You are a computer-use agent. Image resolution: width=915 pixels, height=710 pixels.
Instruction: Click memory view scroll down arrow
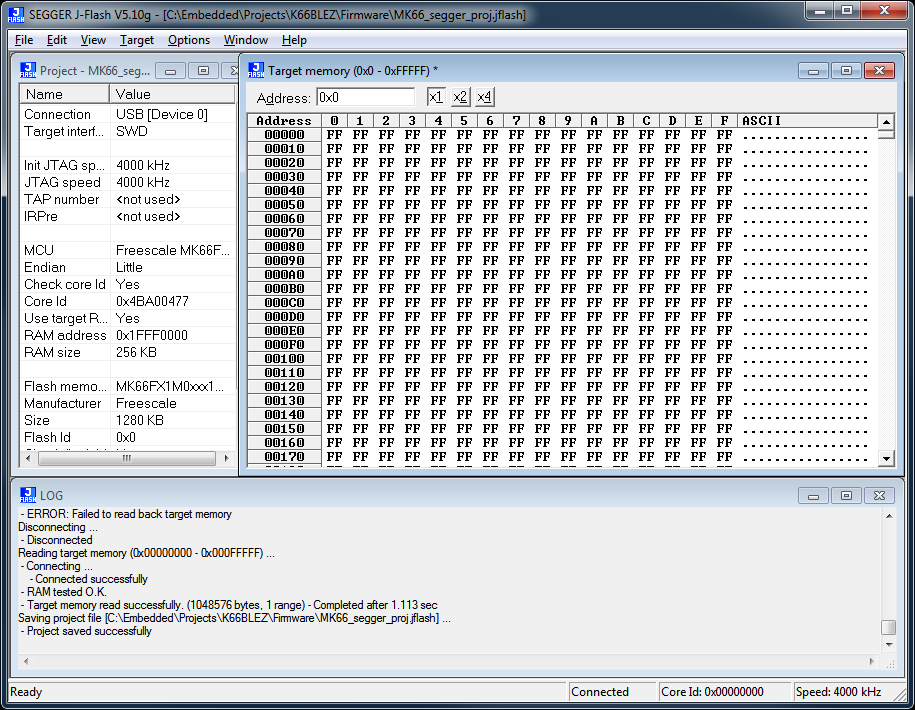(x=886, y=459)
